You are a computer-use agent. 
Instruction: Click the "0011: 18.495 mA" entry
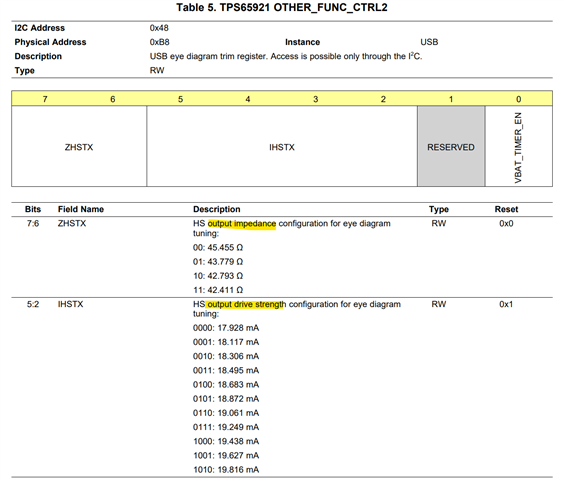[226, 370]
